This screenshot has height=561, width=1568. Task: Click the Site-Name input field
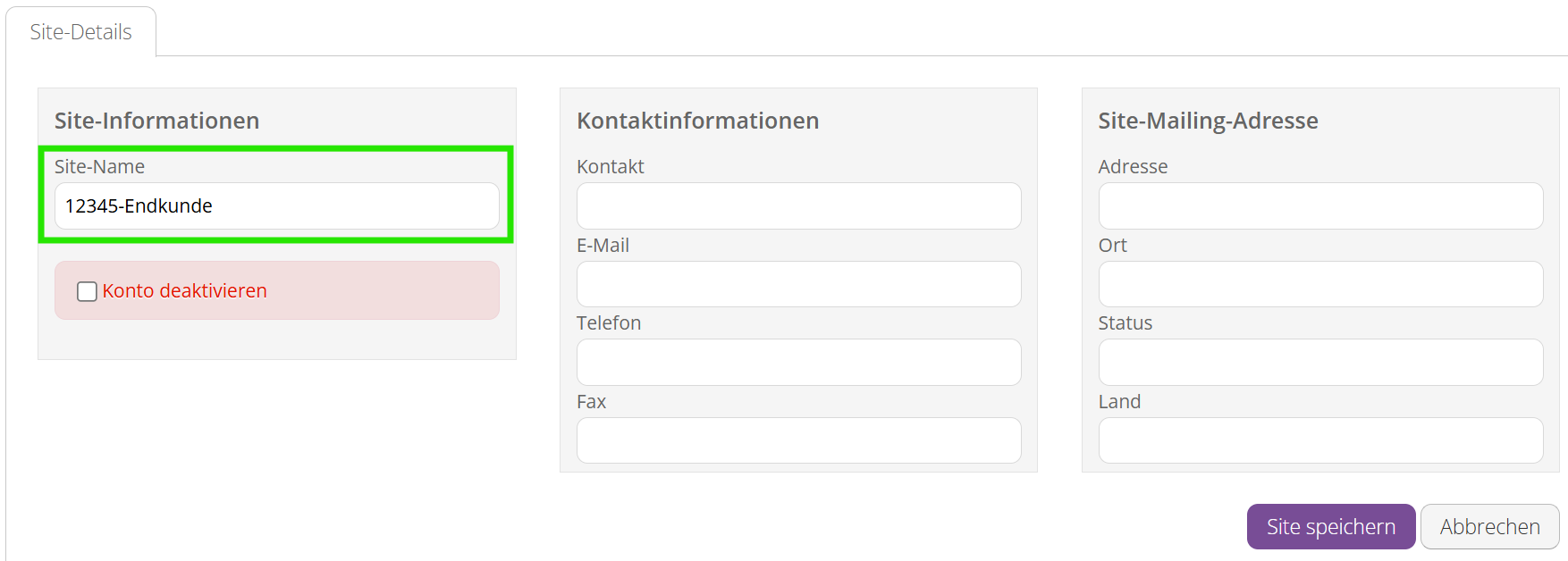[277, 206]
